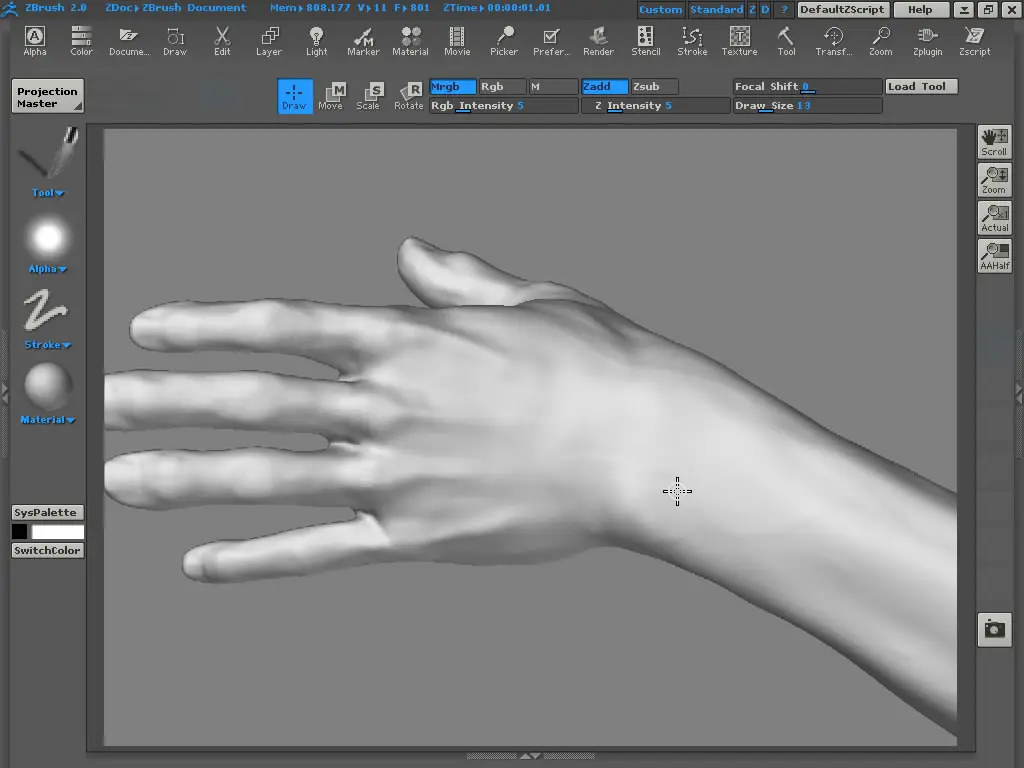Enable Zsub sculpting mode
Image resolution: width=1024 pixels, height=768 pixels.
pos(654,87)
